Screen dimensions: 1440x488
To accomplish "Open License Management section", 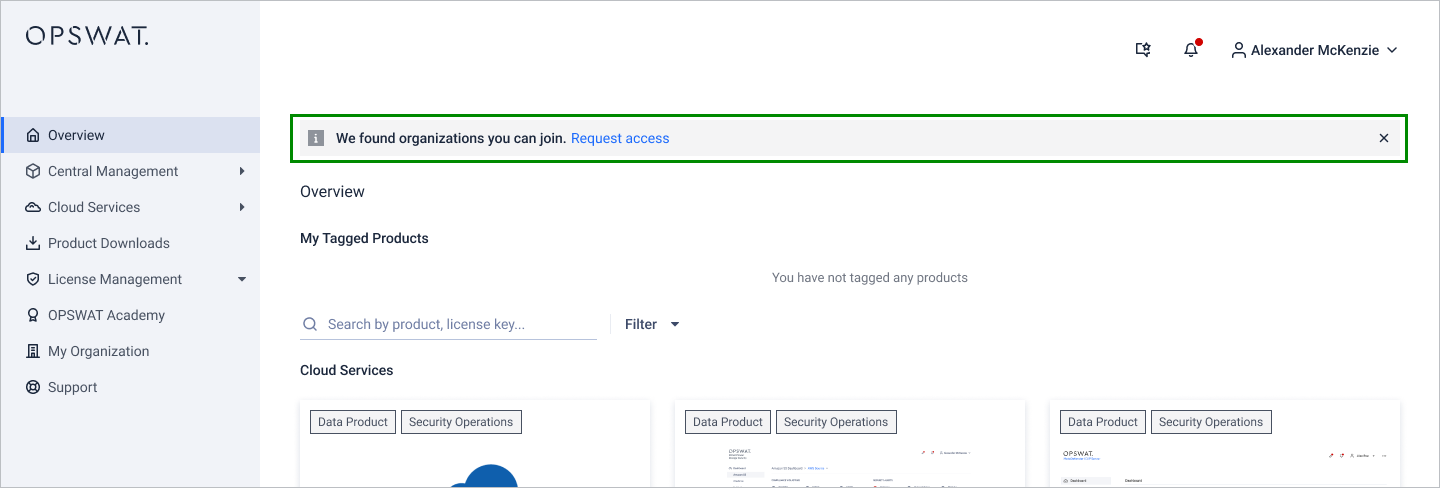I will click(x=130, y=279).
